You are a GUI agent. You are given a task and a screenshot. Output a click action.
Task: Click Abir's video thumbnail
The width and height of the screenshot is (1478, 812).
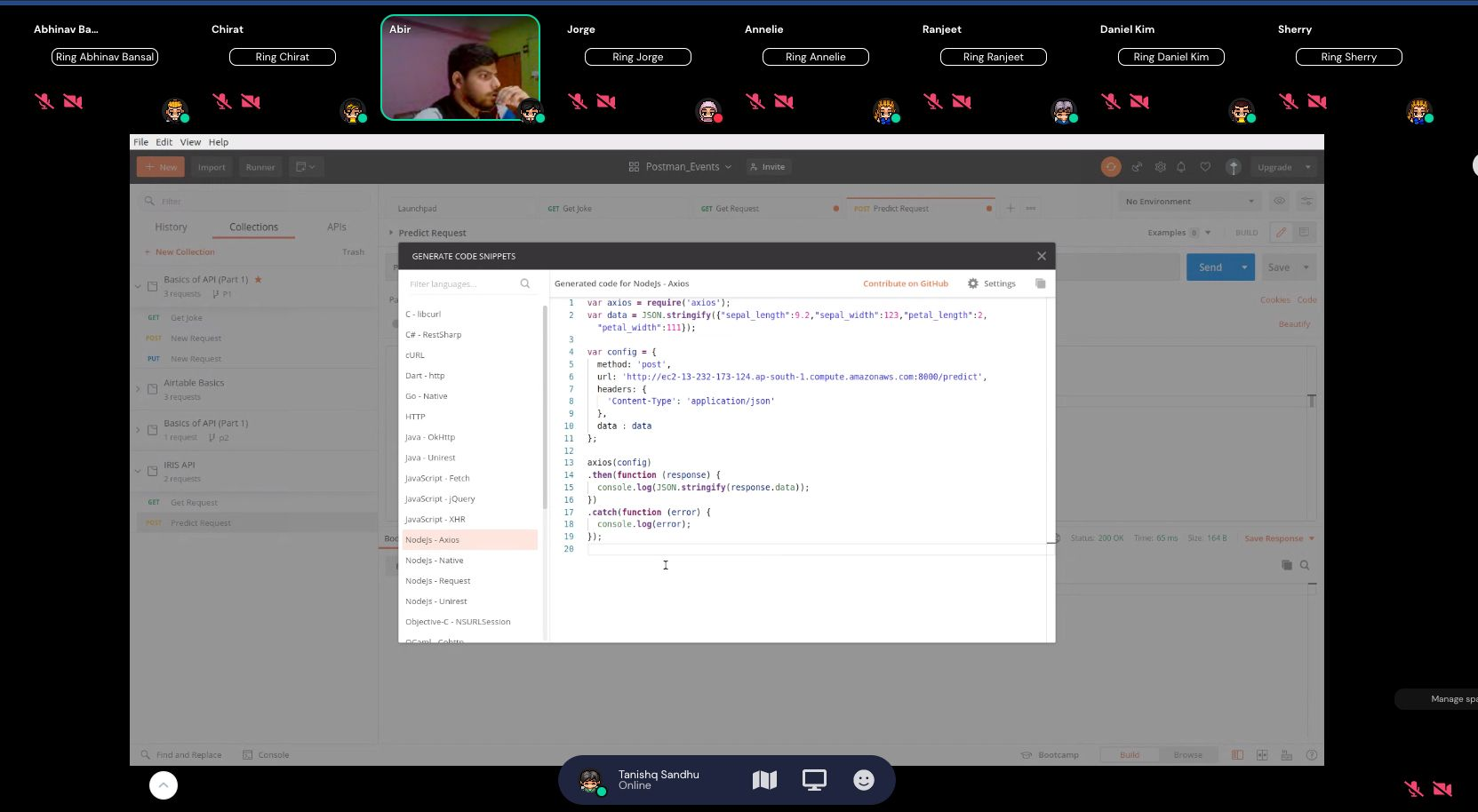460,68
